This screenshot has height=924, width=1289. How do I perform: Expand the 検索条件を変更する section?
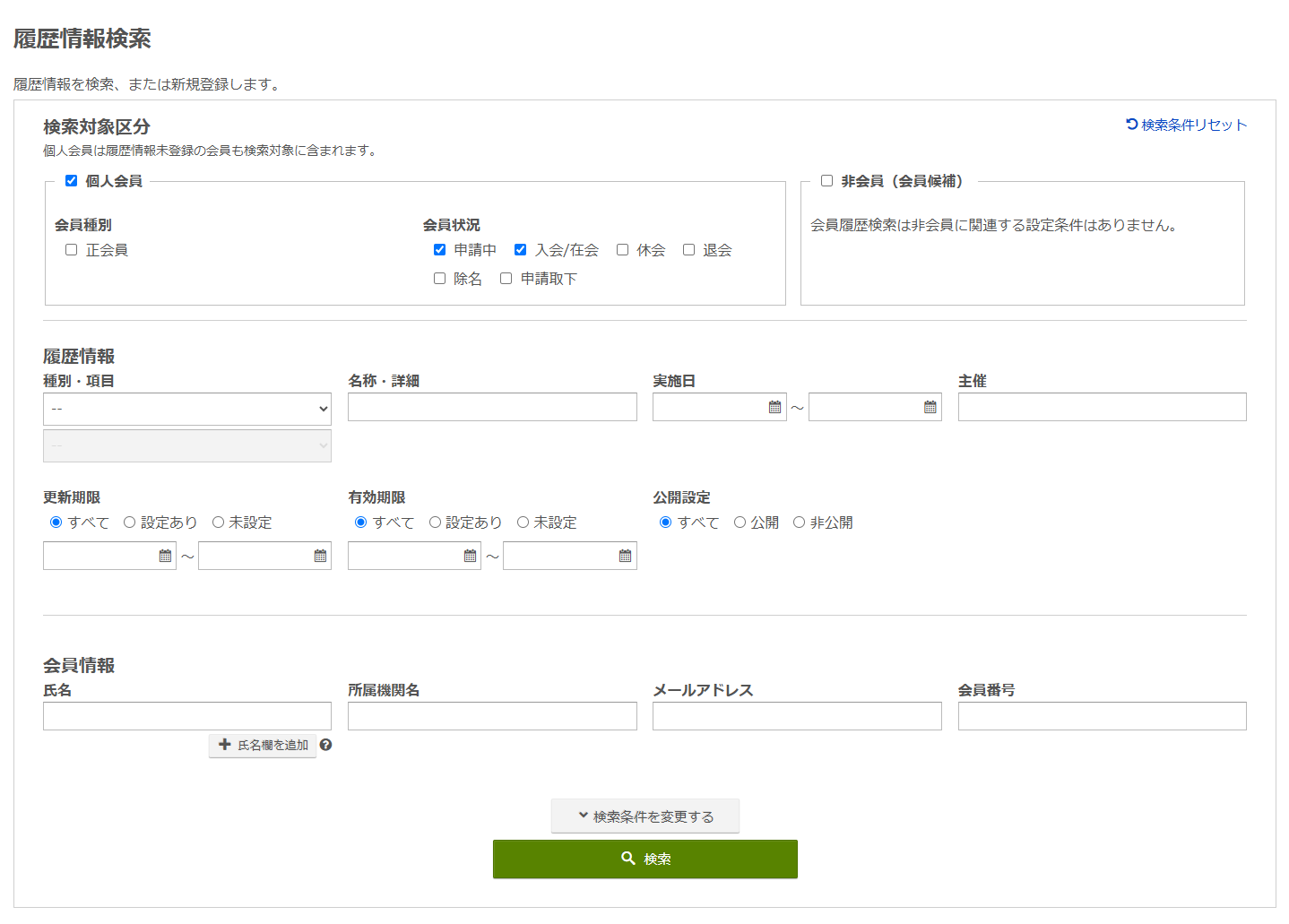644,816
